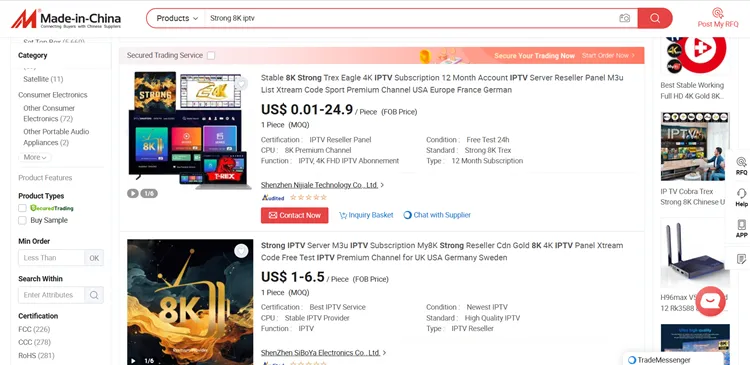Open Help from floating sidebar

pyautogui.click(x=741, y=198)
